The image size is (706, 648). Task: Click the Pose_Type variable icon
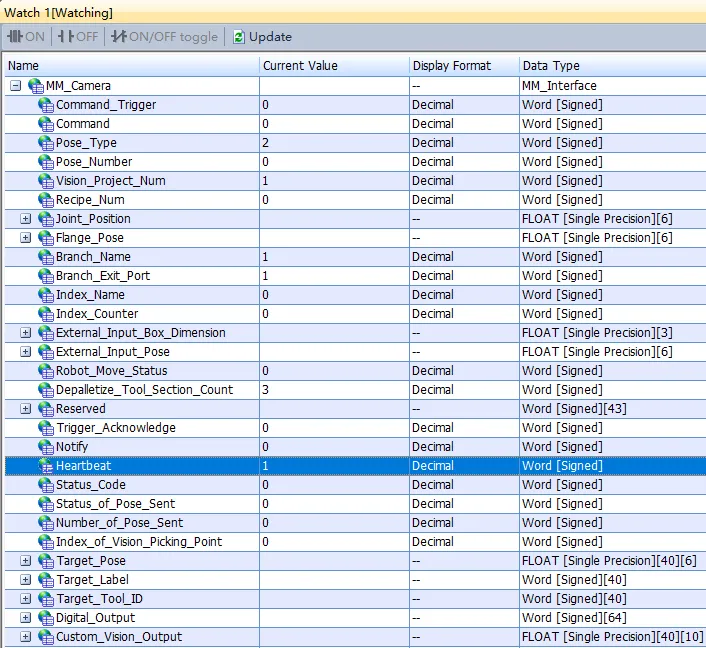pyautogui.click(x=46, y=143)
